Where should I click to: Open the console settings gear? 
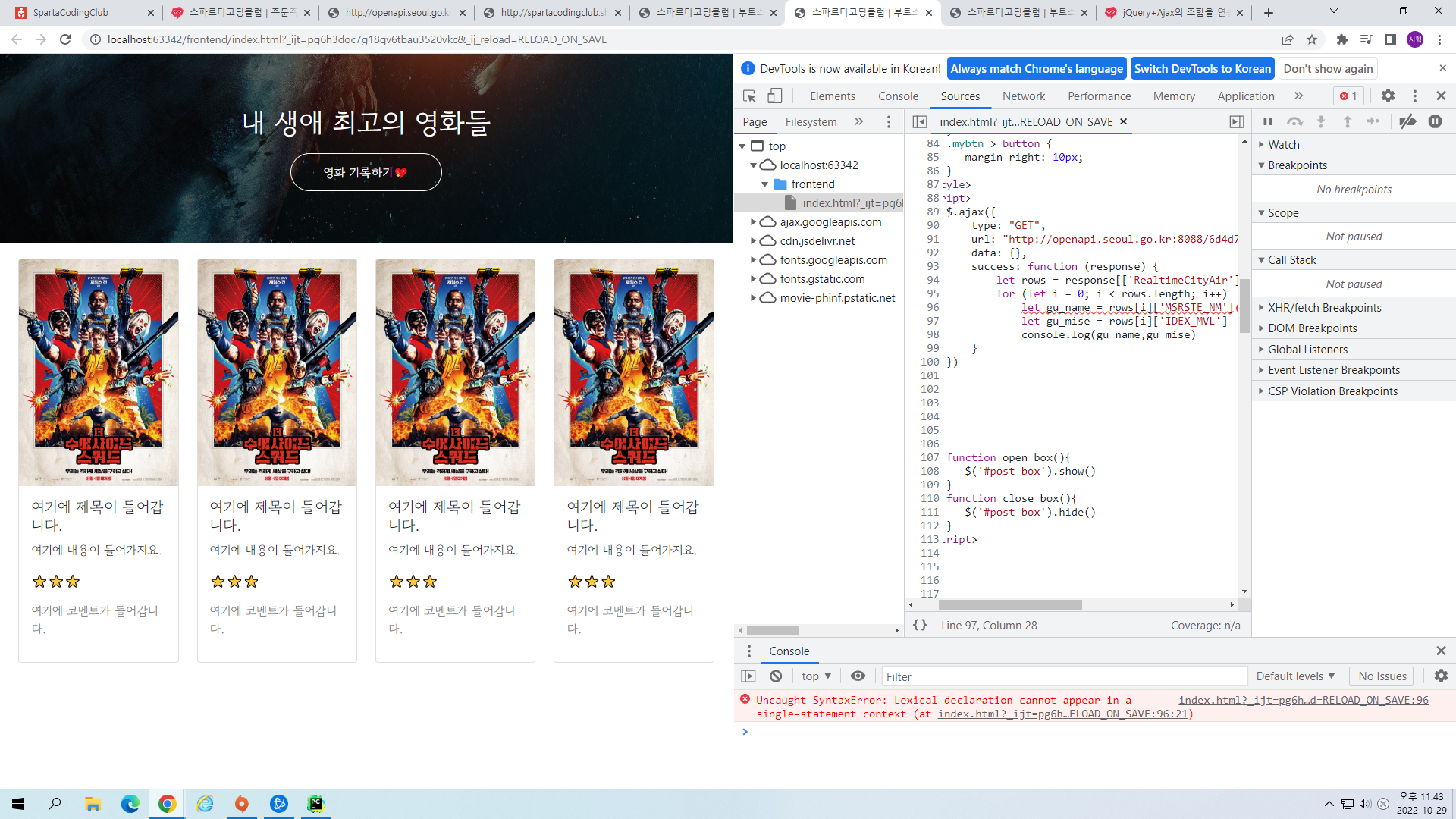1441,676
